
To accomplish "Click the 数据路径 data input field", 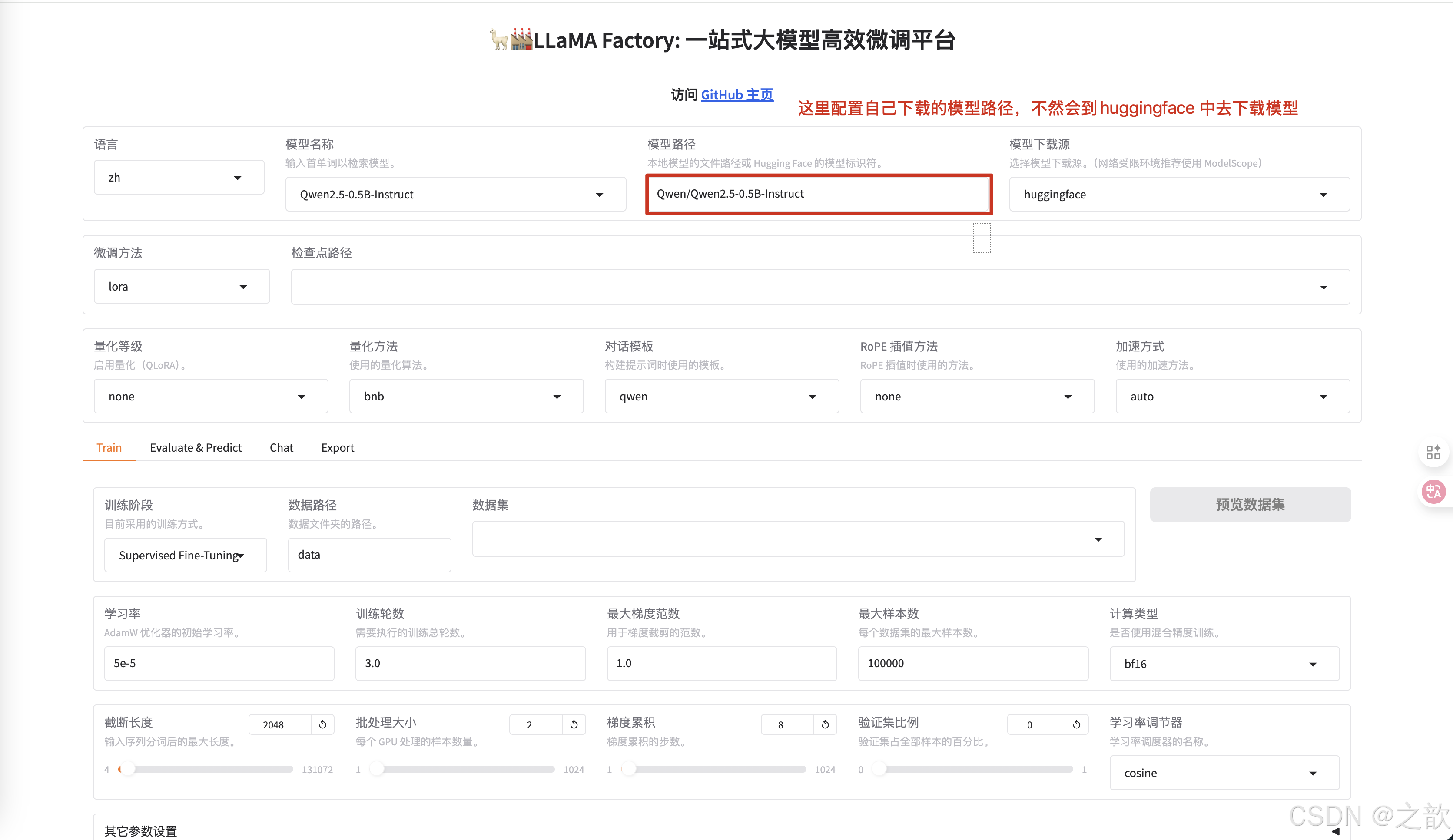I will pyautogui.click(x=370, y=555).
